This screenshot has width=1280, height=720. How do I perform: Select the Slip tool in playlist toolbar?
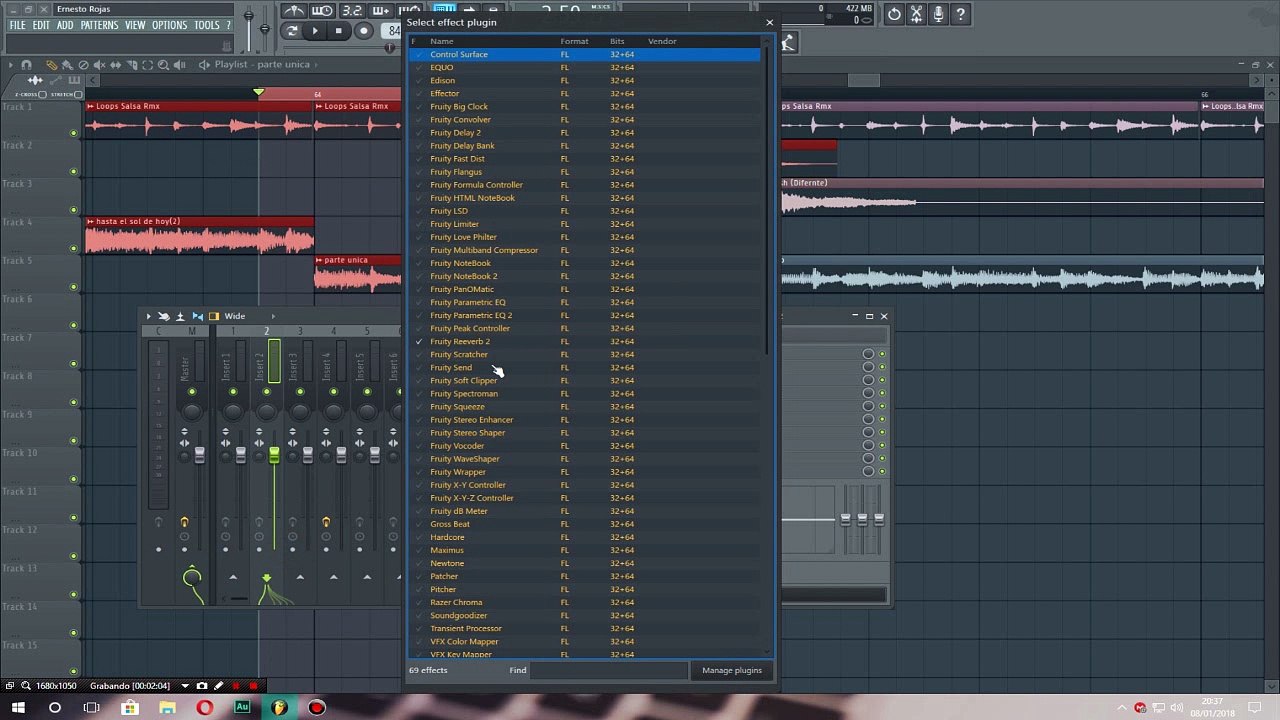pos(116,65)
